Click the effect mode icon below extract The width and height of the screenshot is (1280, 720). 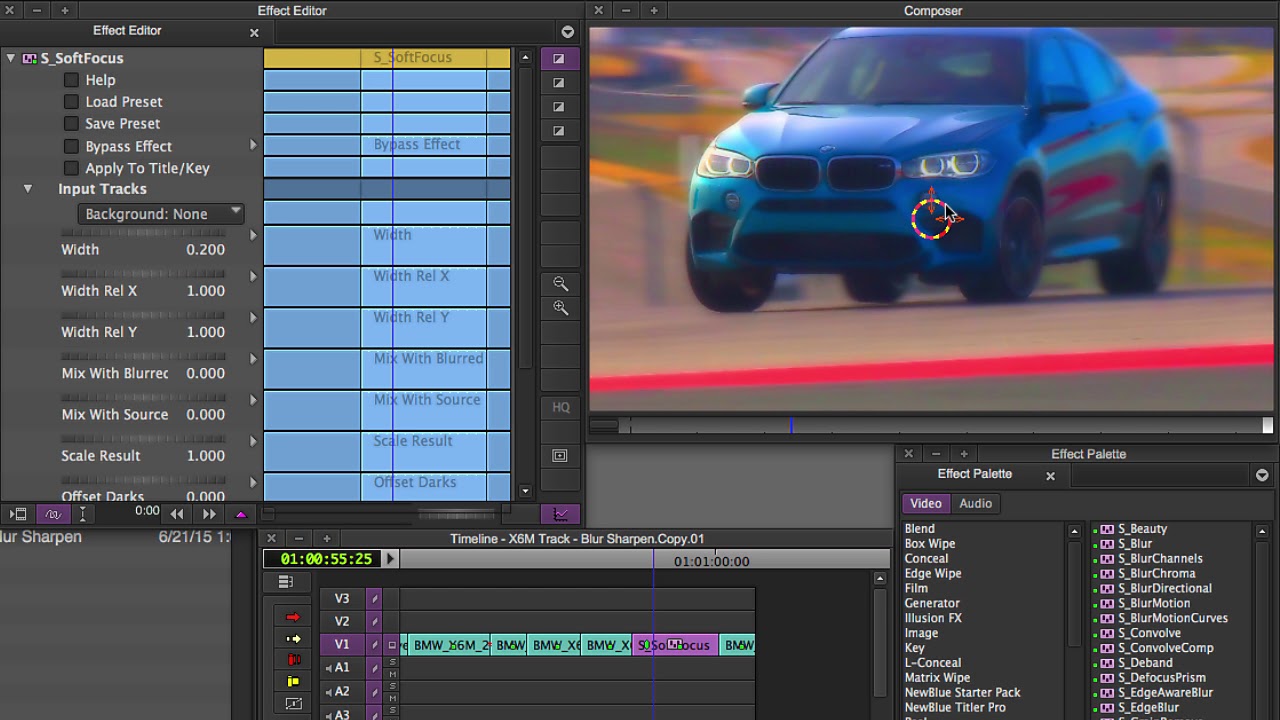click(x=293, y=703)
